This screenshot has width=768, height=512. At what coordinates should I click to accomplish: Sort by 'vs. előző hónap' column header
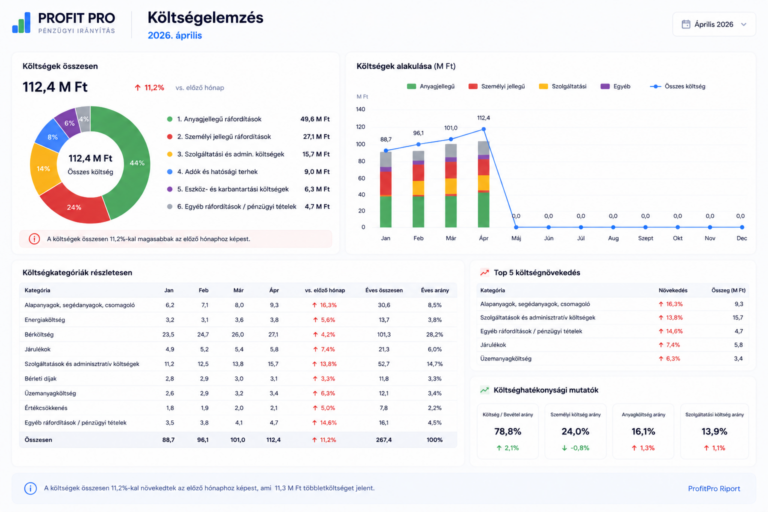325,291
